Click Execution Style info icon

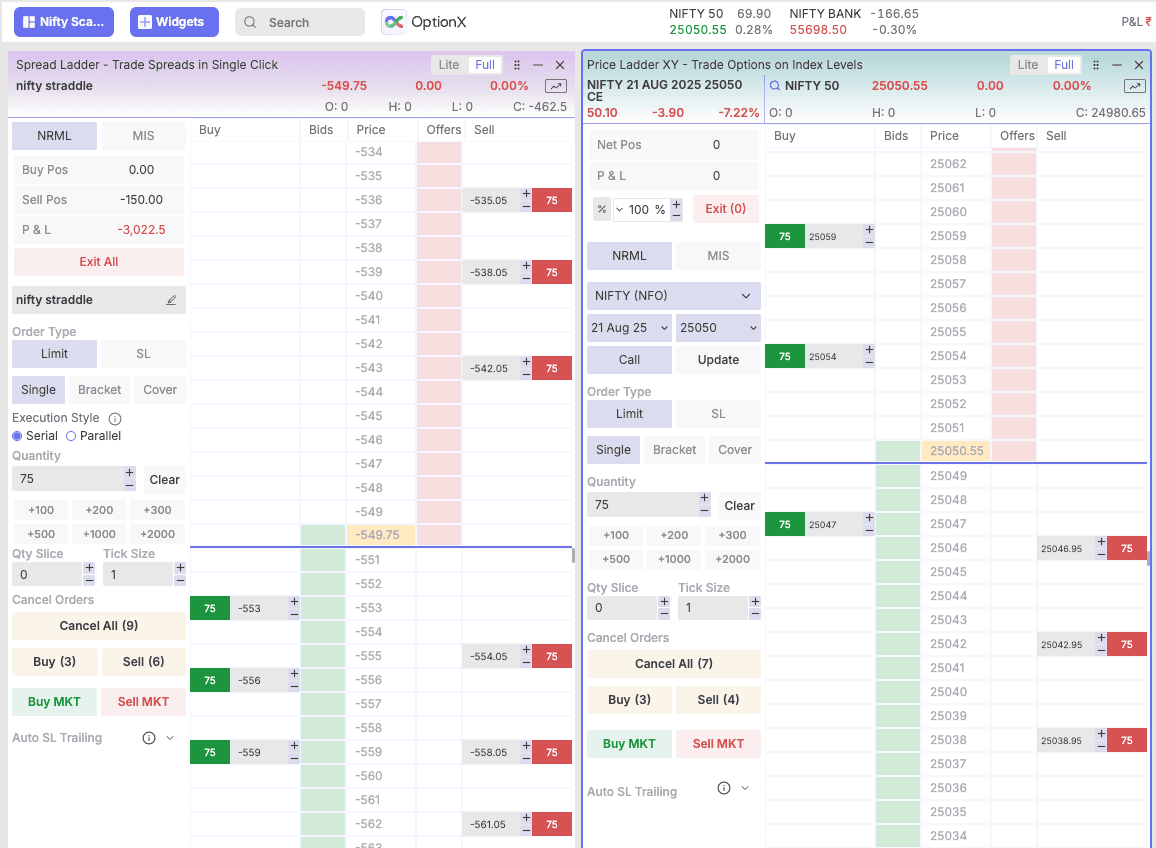tap(115, 419)
